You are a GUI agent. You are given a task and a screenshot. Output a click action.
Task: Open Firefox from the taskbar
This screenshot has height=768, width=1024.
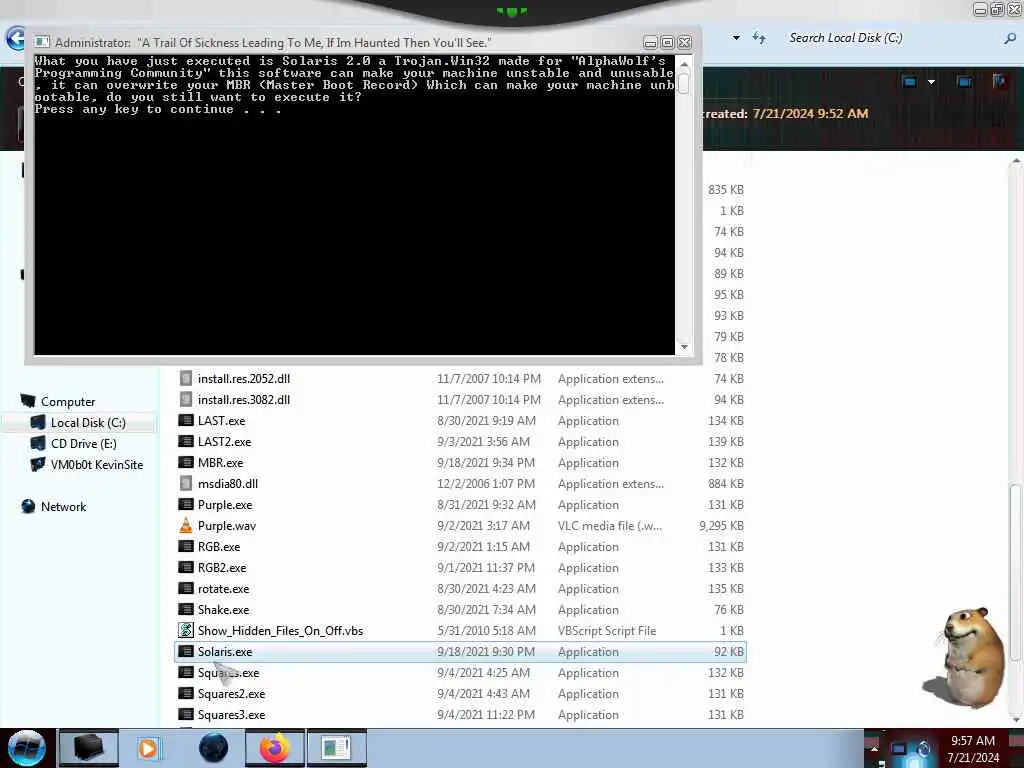274,748
